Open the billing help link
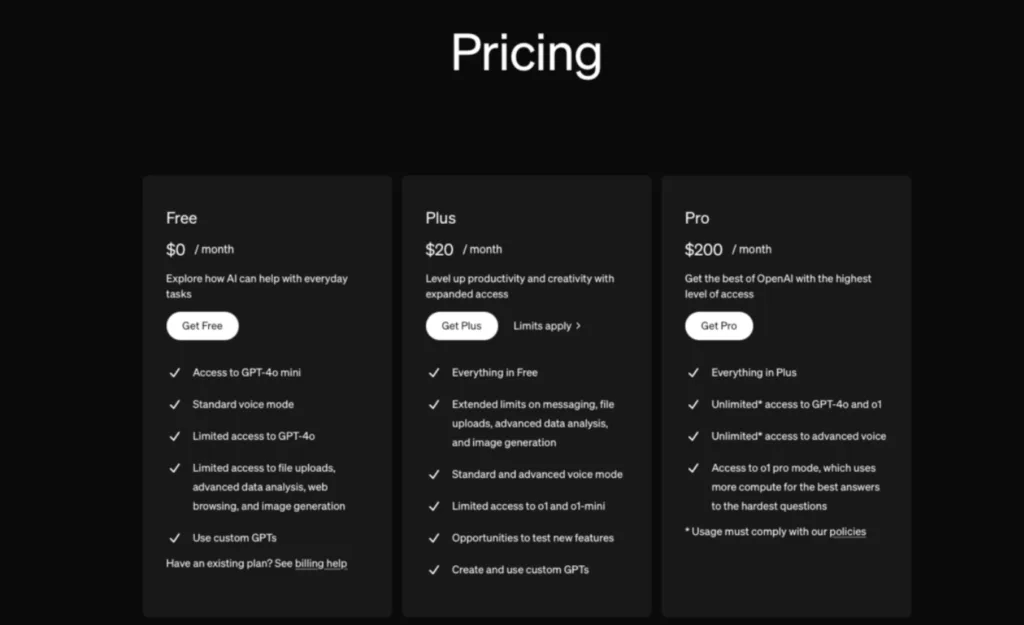The width and height of the screenshot is (1024, 625). point(321,564)
